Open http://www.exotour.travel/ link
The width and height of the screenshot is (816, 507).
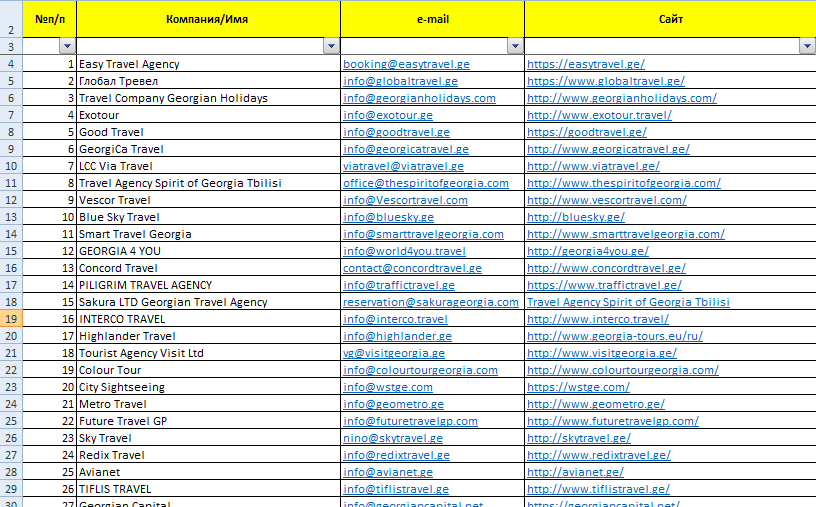click(600, 115)
